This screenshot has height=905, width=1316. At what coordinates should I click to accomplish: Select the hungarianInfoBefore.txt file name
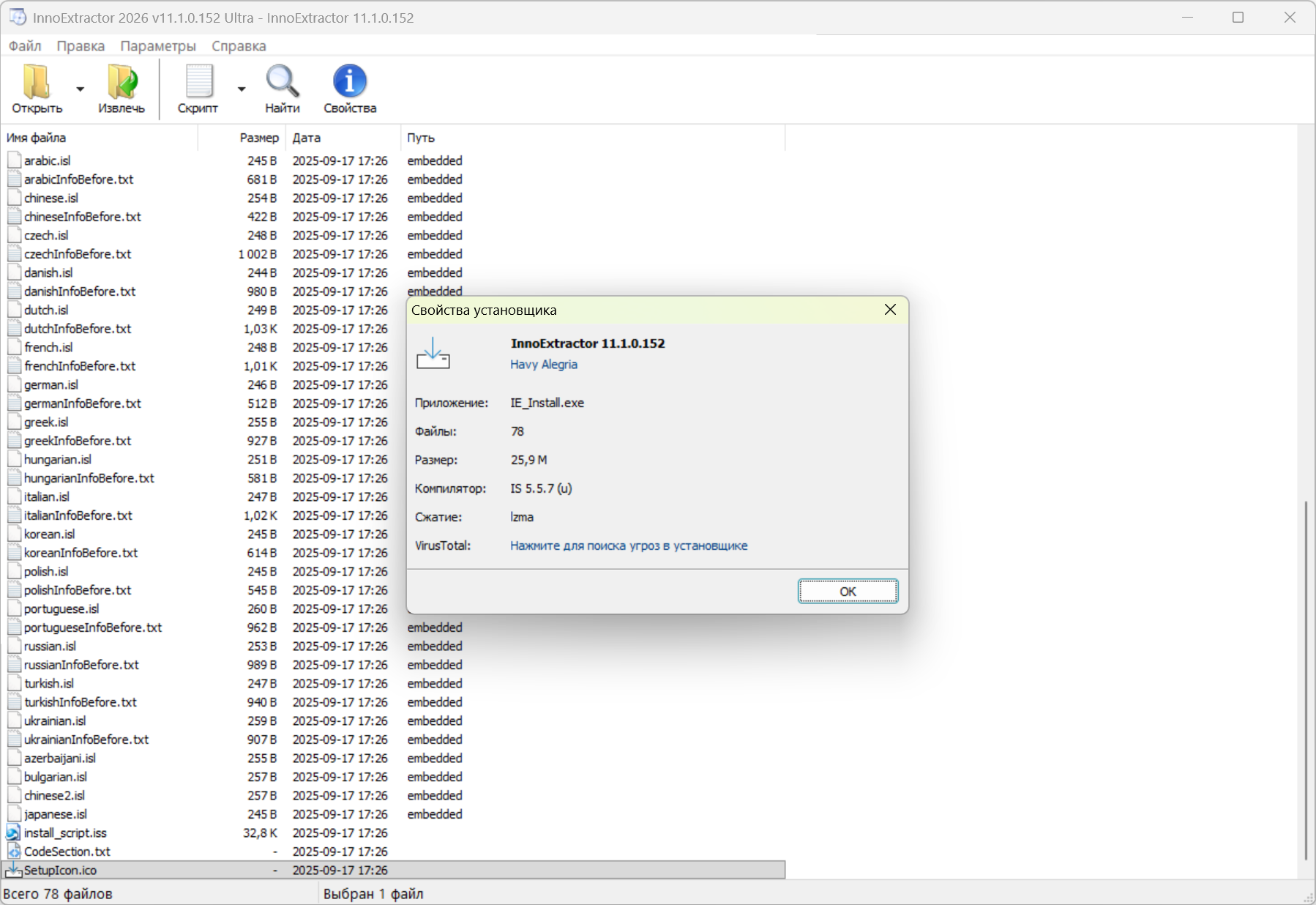(89, 478)
